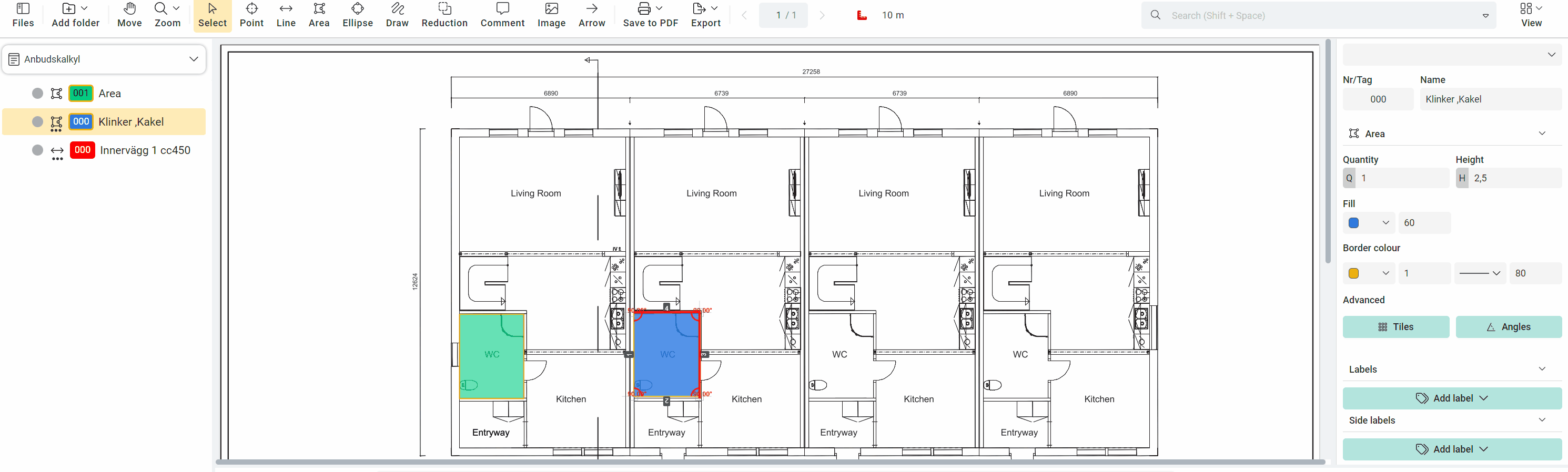Viewport: 1568px width, 472px height.
Task: Select the Innervägg 1 cc450 item
Action: click(x=104, y=150)
